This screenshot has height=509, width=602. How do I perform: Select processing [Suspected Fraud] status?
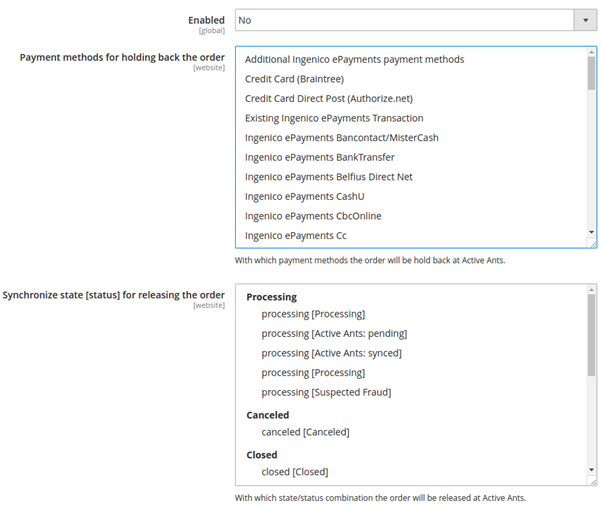click(326, 392)
